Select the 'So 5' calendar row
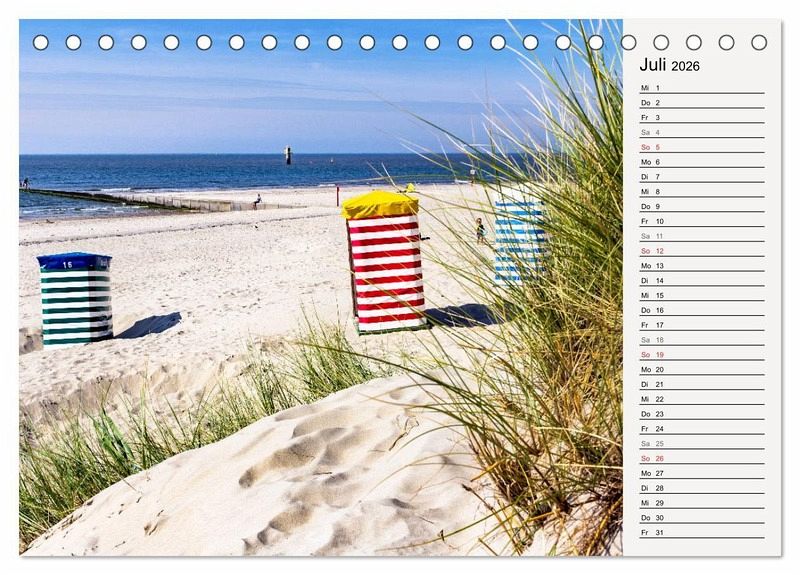 tap(702, 147)
